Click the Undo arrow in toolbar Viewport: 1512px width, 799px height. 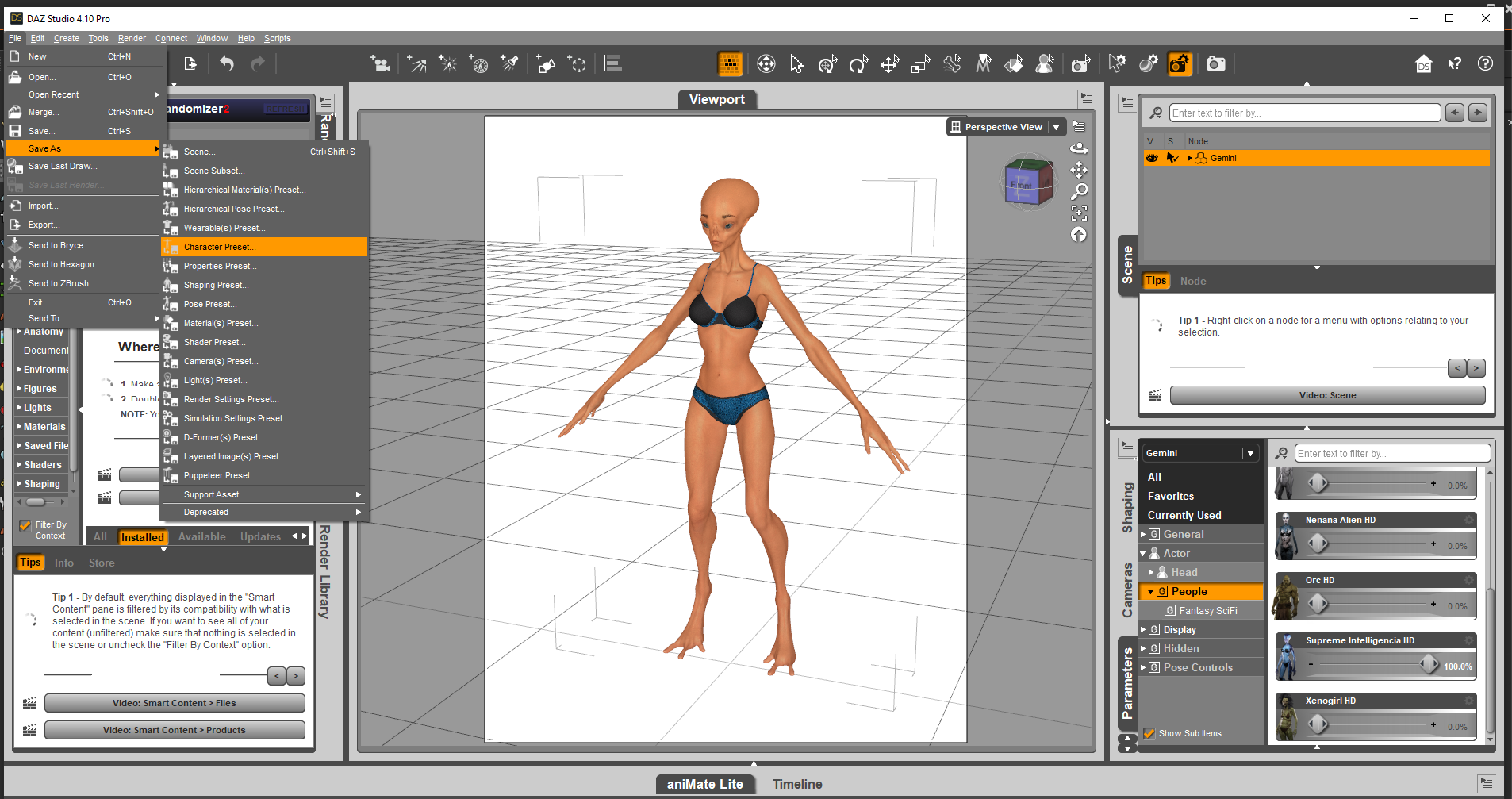[x=227, y=64]
